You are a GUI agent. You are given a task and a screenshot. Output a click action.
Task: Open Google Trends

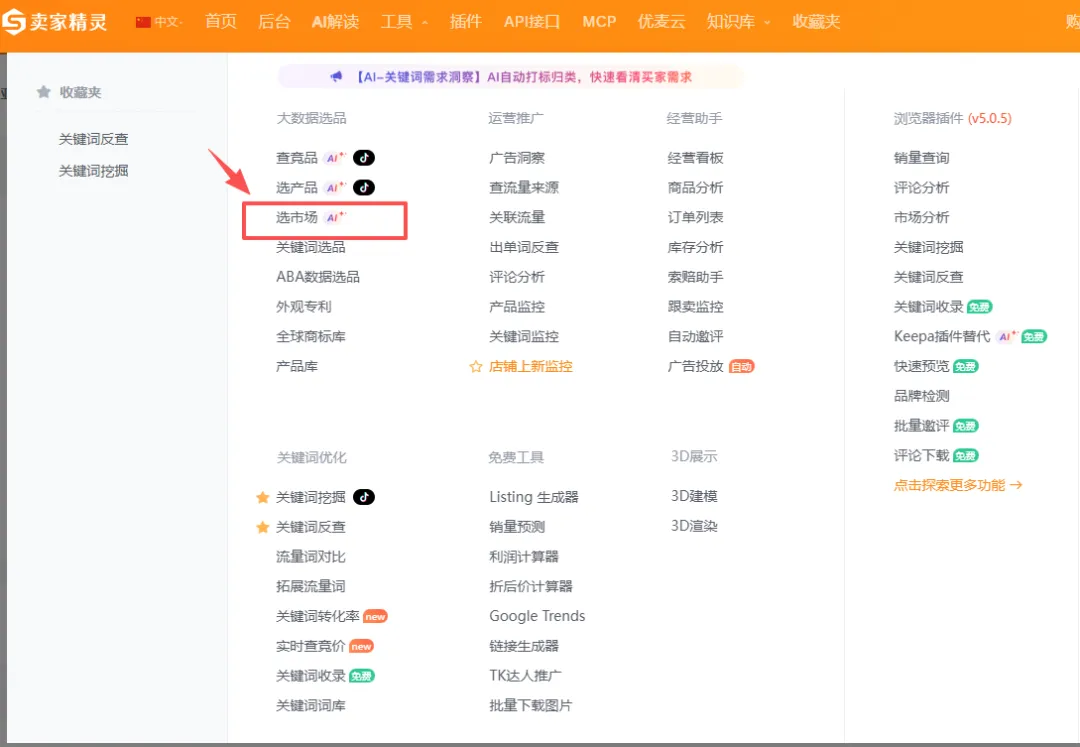pos(537,616)
